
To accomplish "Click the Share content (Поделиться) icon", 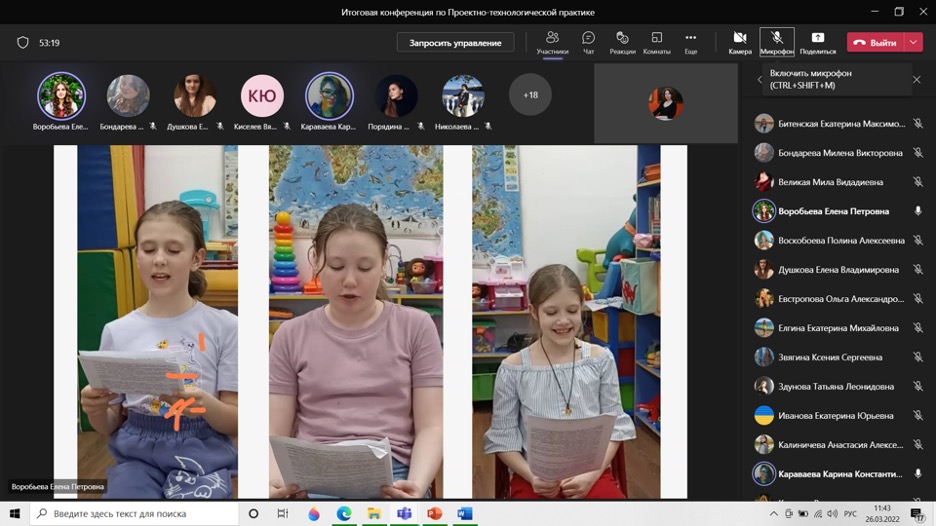I will 817,42.
